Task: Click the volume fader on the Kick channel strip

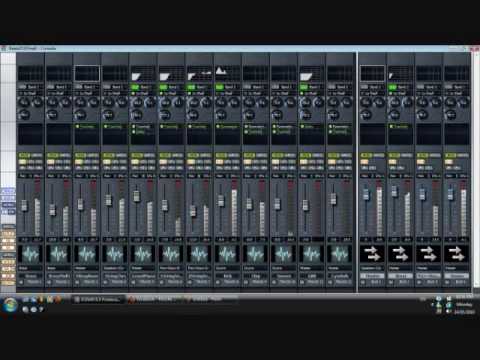Action: tap(221, 201)
